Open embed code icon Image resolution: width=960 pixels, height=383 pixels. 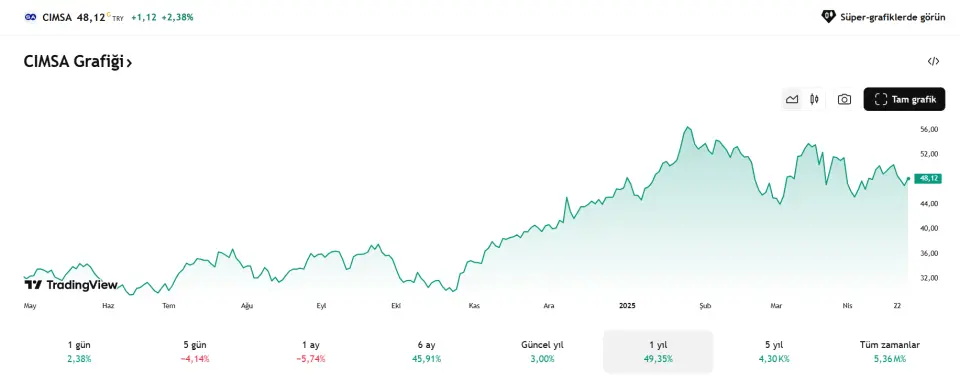pyautogui.click(x=933, y=61)
